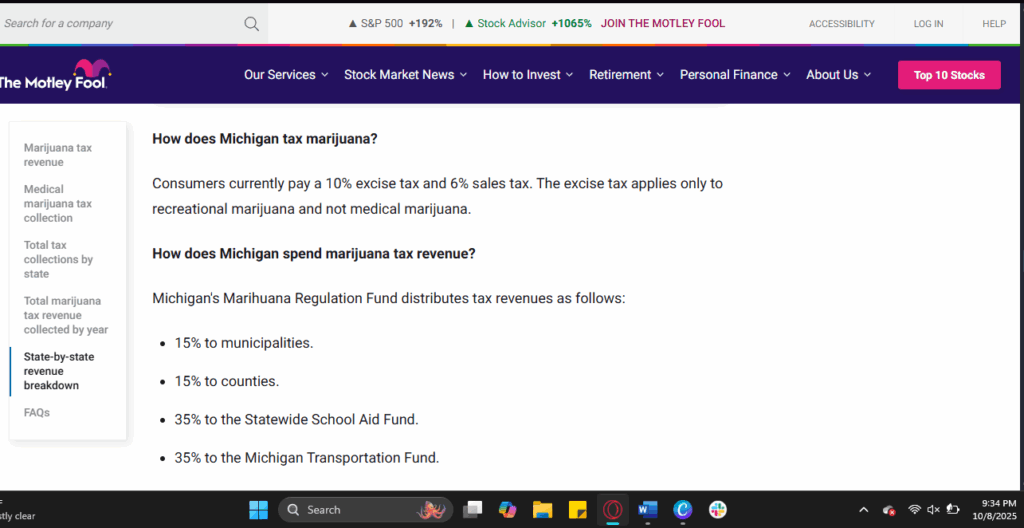Expand the Stock Market News menu
The width and height of the screenshot is (1024, 528).
406,75
